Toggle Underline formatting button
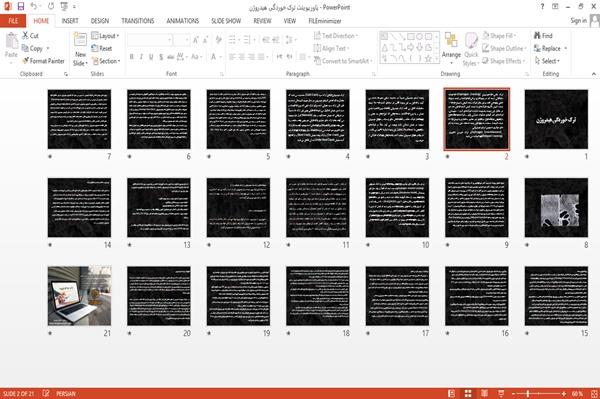600x399 pixels. (151, 57)
